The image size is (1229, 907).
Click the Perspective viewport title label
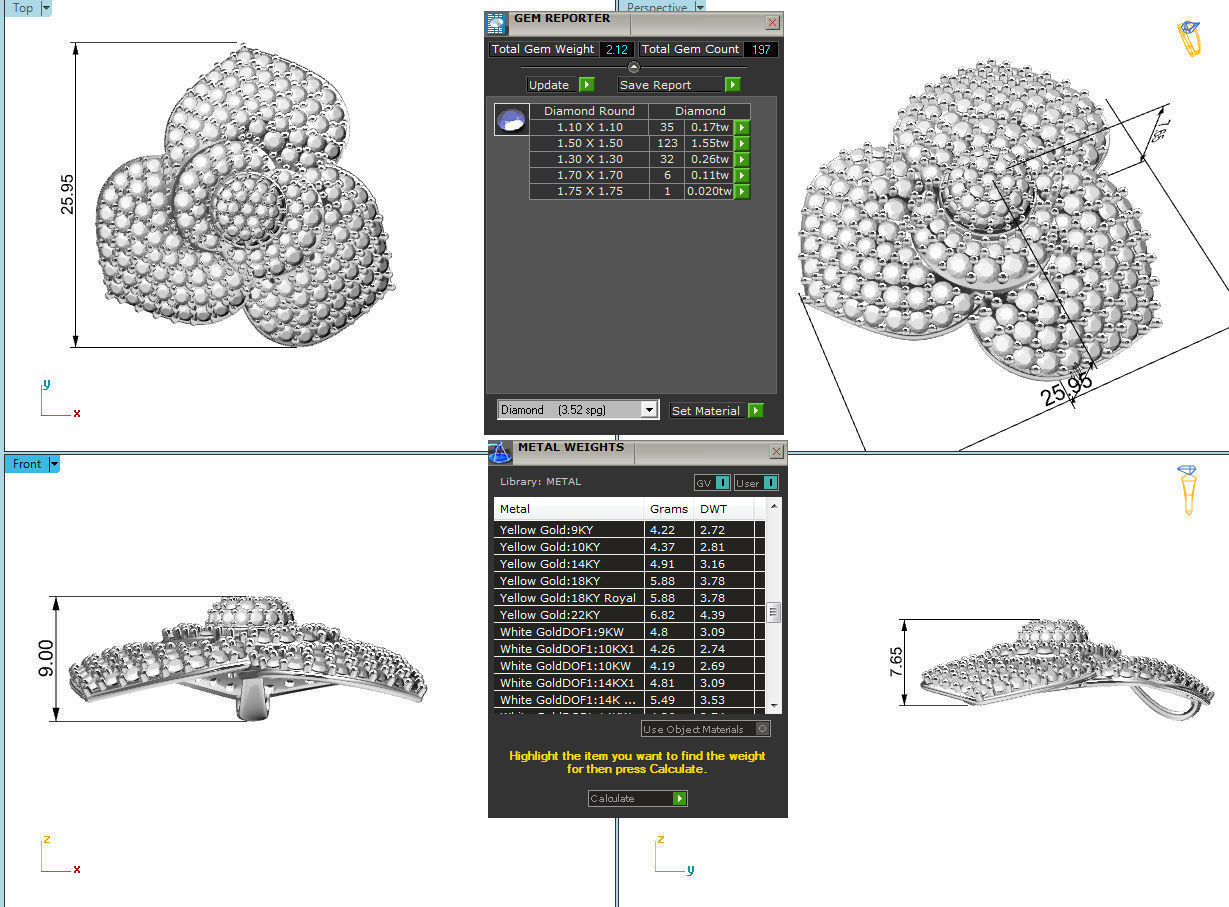click(x=657, y=7)
